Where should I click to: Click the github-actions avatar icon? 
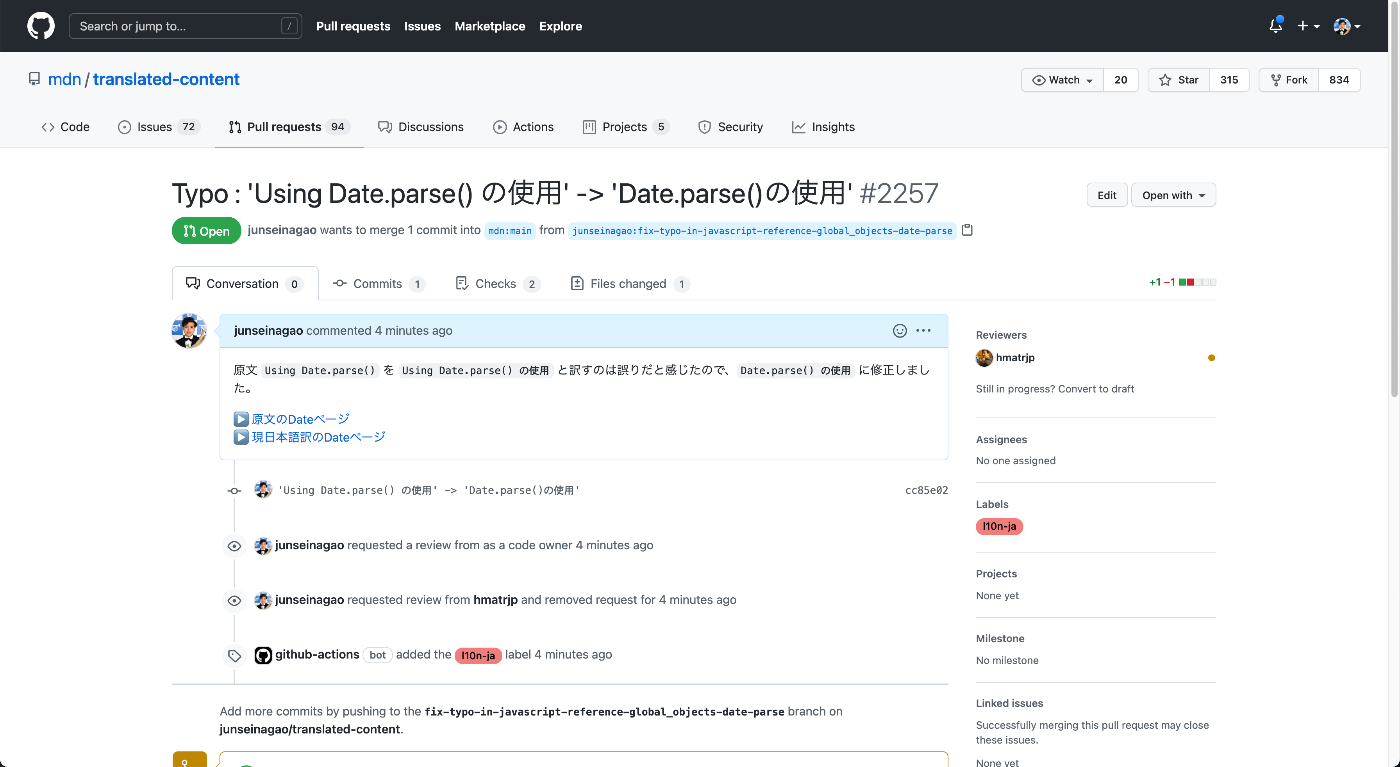tap(263, 655)
